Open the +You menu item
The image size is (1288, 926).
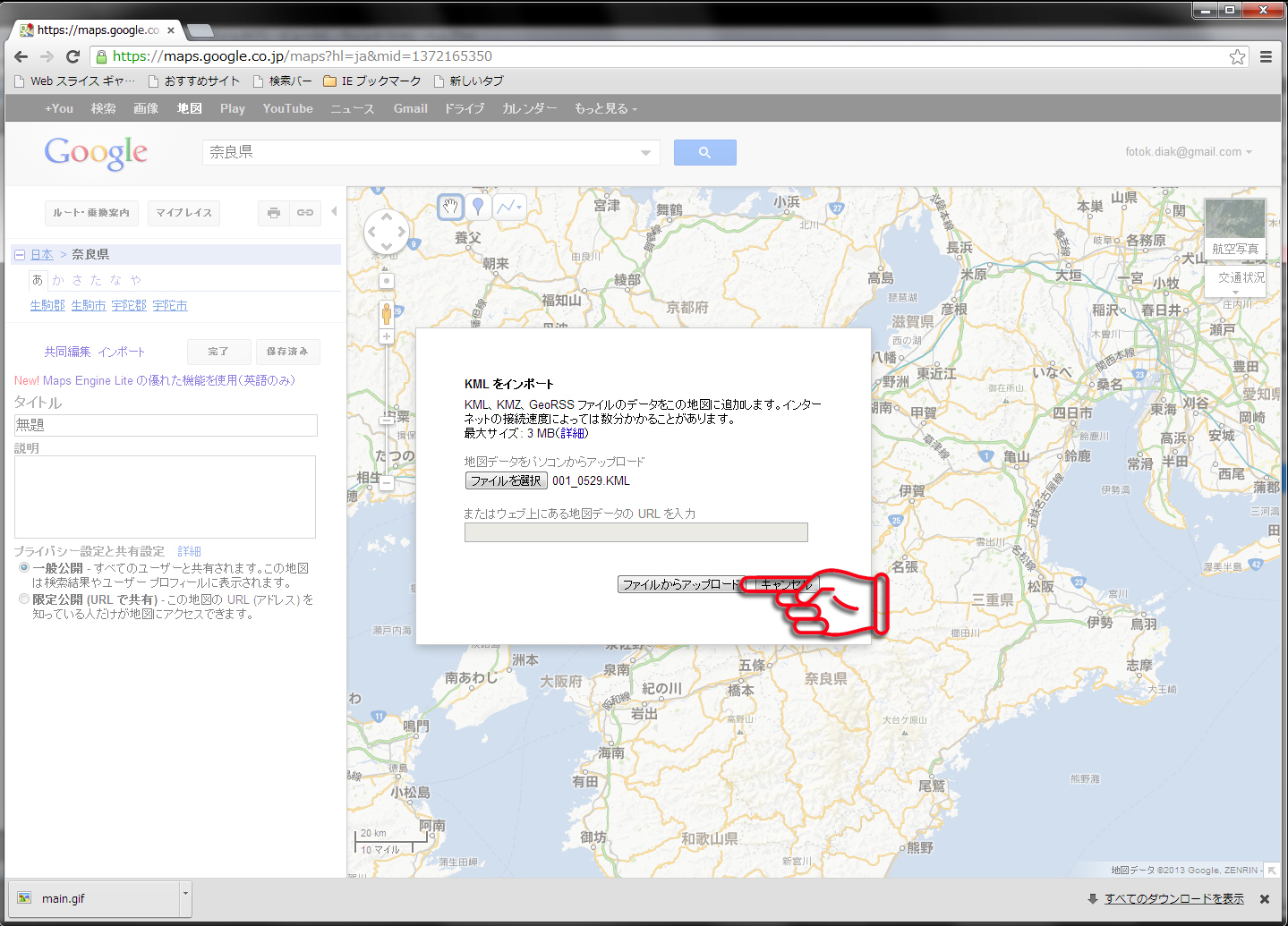click(x=59, y=108)
